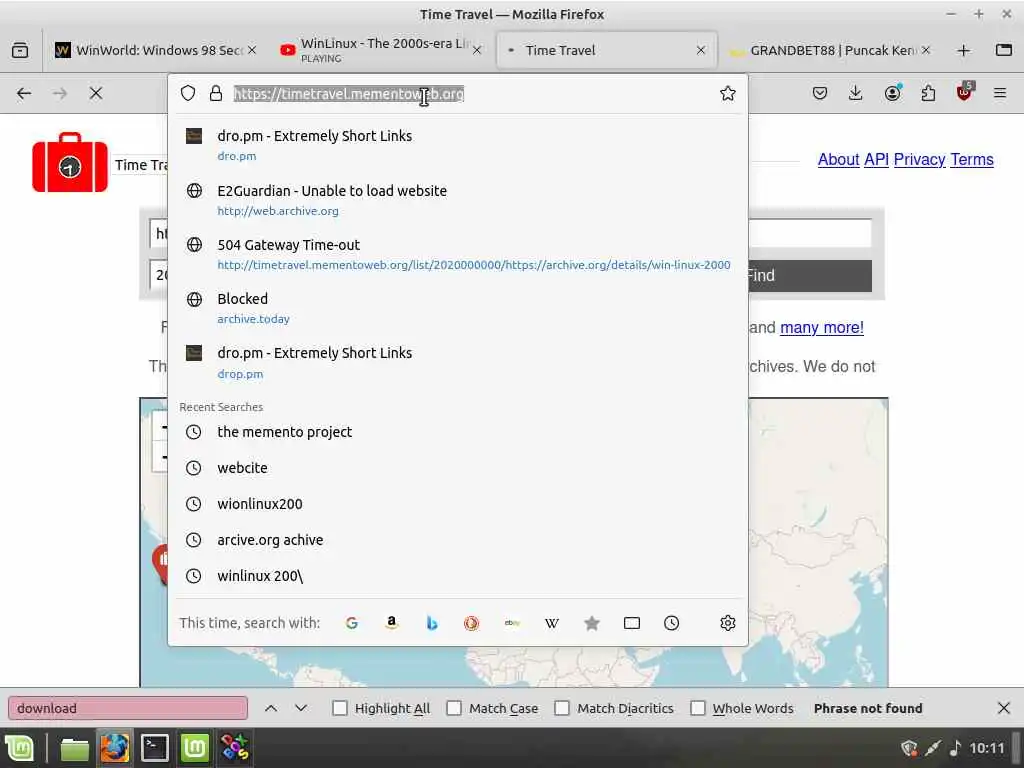Viewport: 1024px width, 768px height.
Task: Show site security padlock info
Action: (216, 93)
